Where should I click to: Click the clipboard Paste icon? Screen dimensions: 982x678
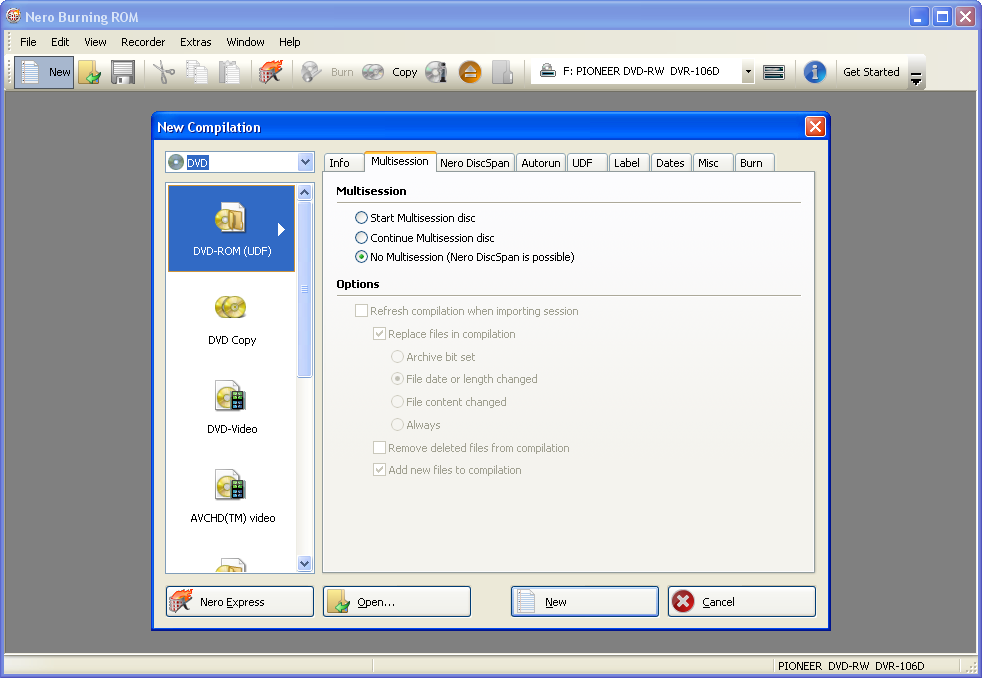pos(229,72)
